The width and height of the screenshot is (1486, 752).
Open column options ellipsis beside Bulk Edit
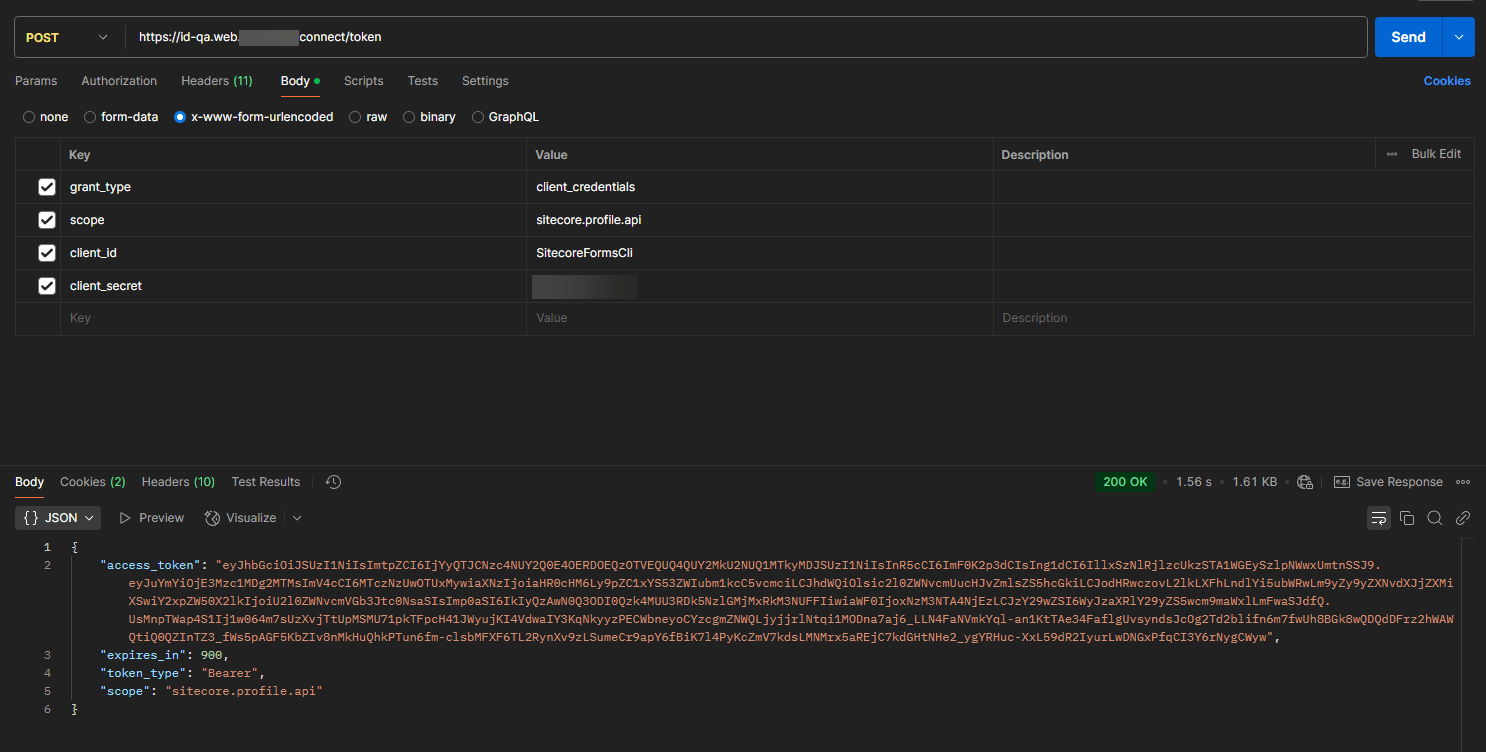[1392, 154]
